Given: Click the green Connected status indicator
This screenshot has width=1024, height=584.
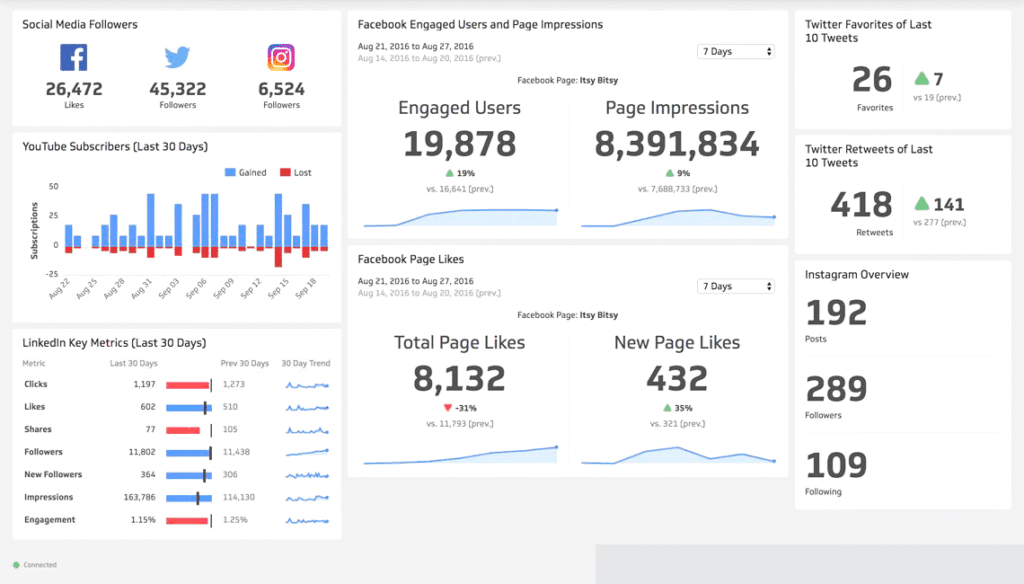Looking at the screenshot, I should tap(17, 565).
